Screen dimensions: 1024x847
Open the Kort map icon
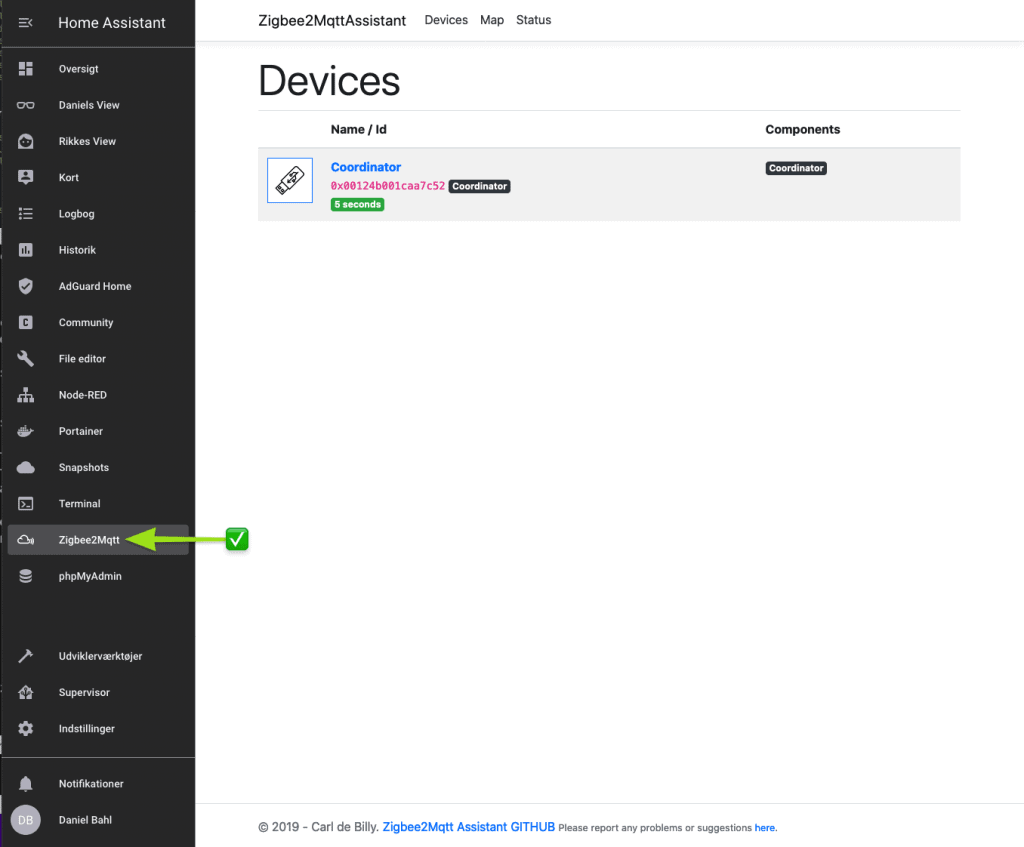click(25, 178)
